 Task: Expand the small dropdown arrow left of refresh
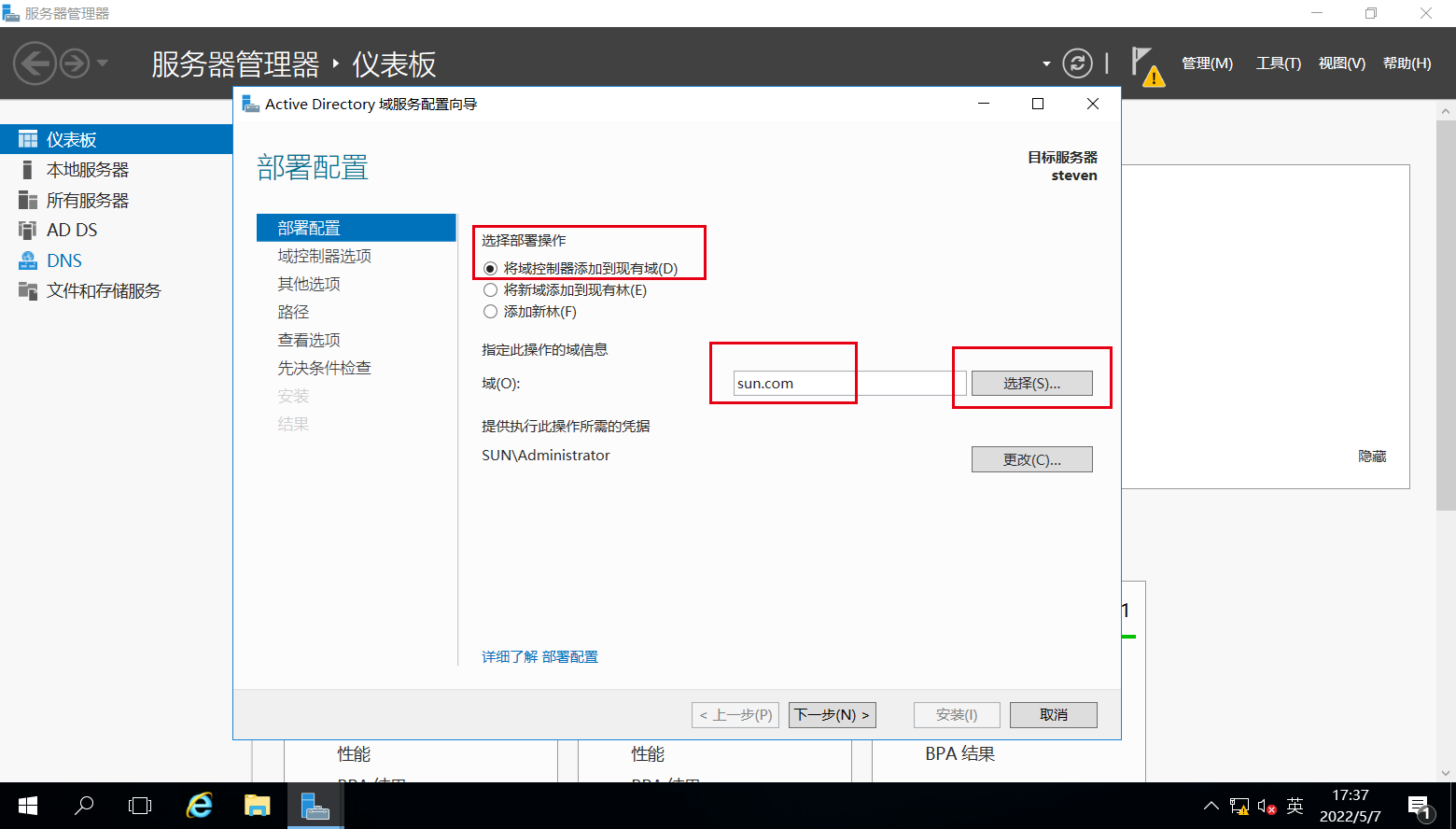pyautogui.click(x=1046, y=64)
